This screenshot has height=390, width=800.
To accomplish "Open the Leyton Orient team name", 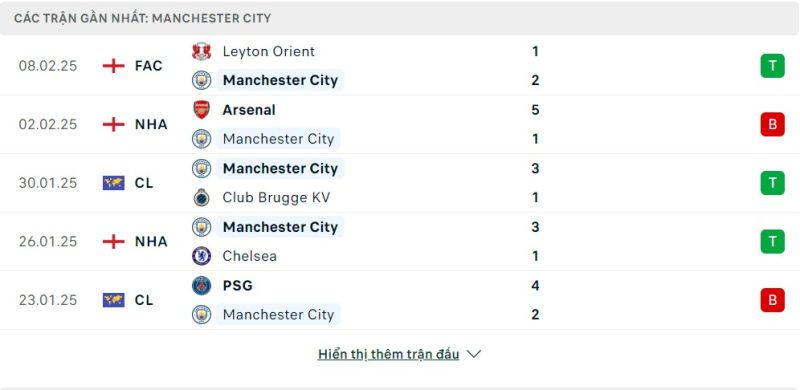I will pyautogui.click(x=268, y=52).
